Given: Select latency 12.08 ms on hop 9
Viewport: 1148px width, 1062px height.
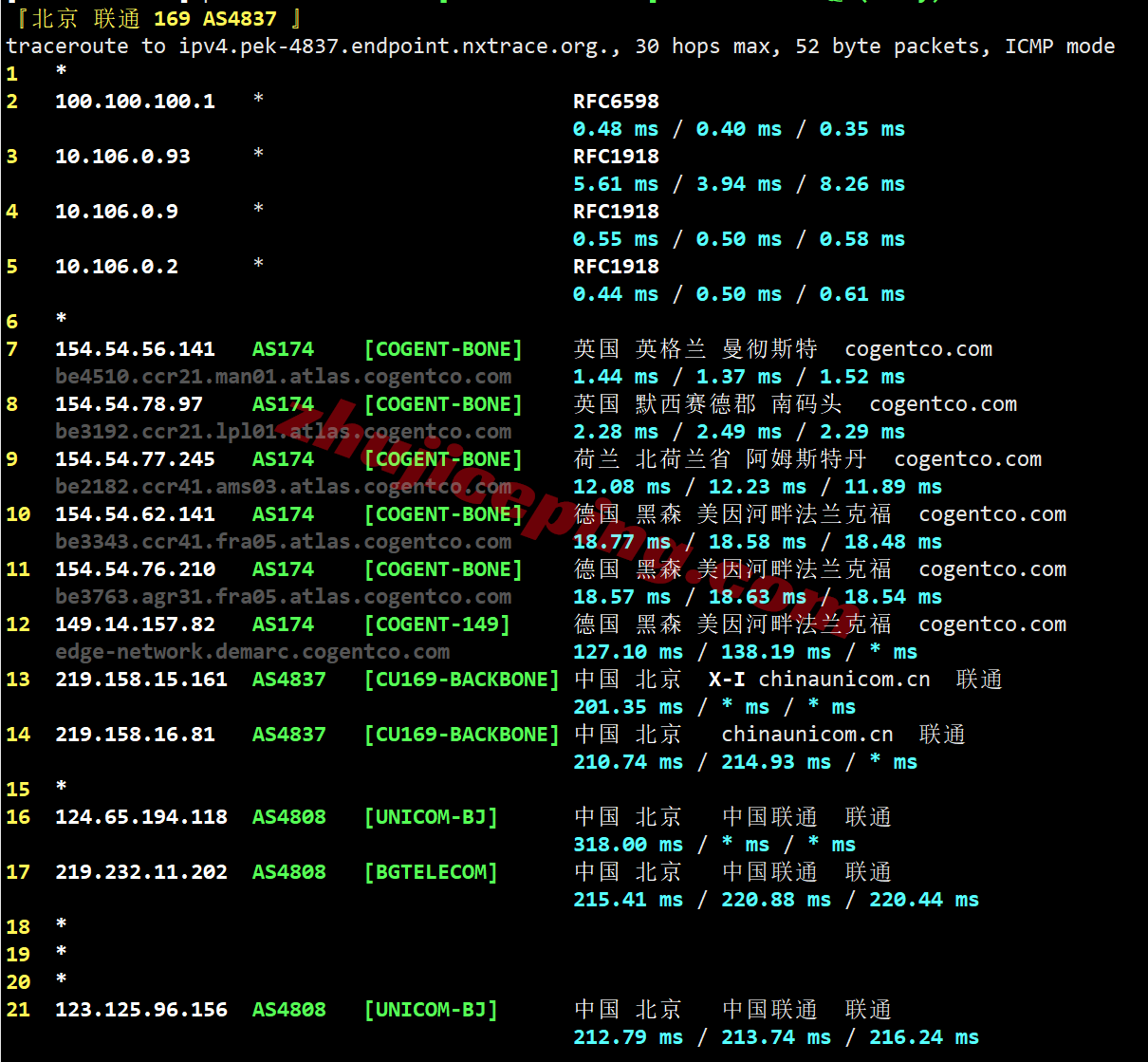Looking at the screenshot, I should point(622,487).
